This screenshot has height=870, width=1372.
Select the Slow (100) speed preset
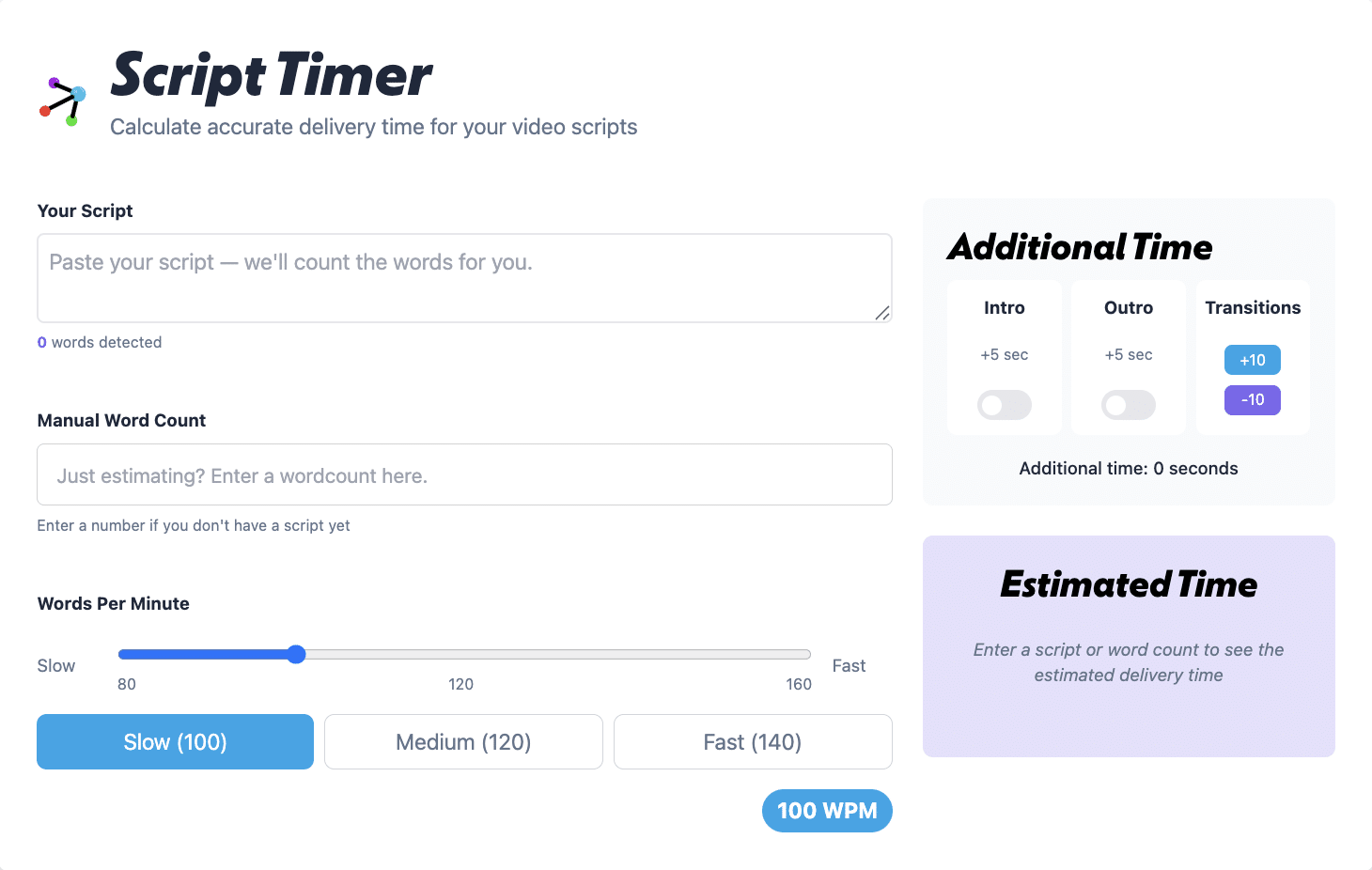[174, 741]
